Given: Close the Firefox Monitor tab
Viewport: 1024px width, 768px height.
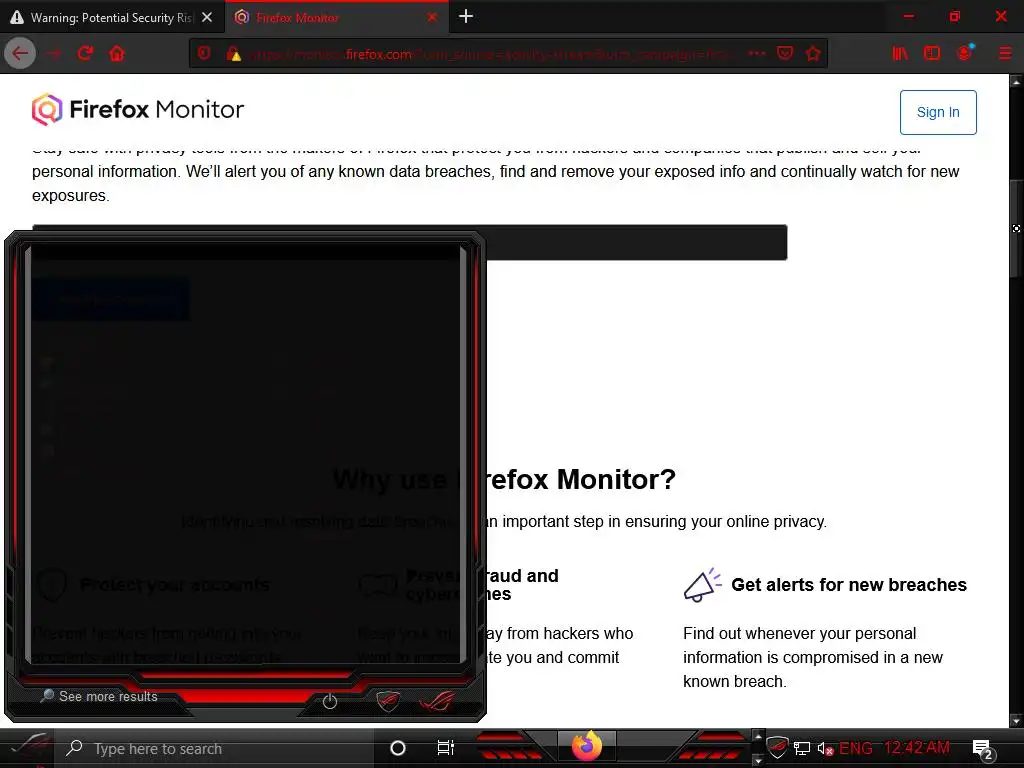Looking at the screenshot, I should click(432, 18).
